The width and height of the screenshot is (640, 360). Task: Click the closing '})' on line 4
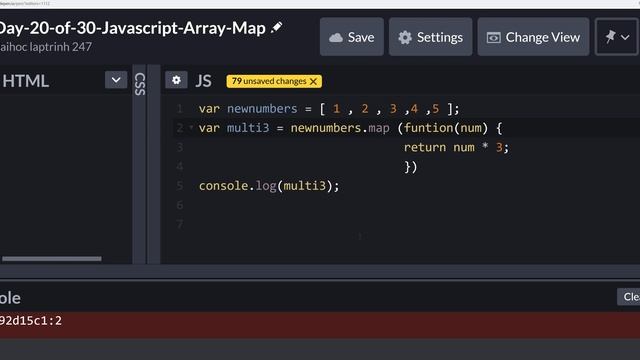411,167
